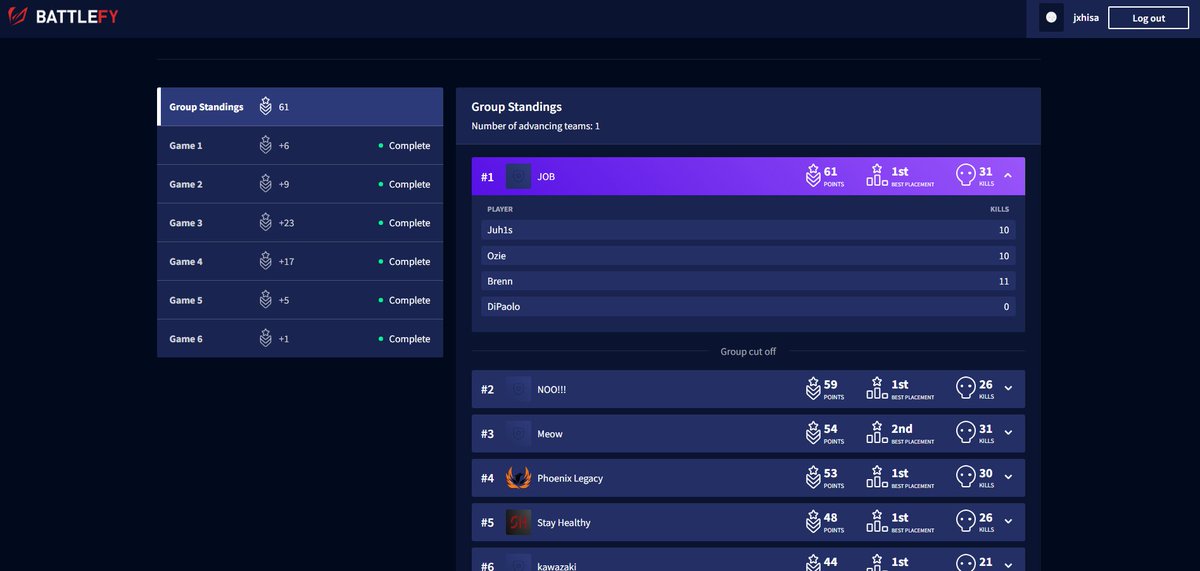Select player Juh1s in the JOB roster

(748, 230)
